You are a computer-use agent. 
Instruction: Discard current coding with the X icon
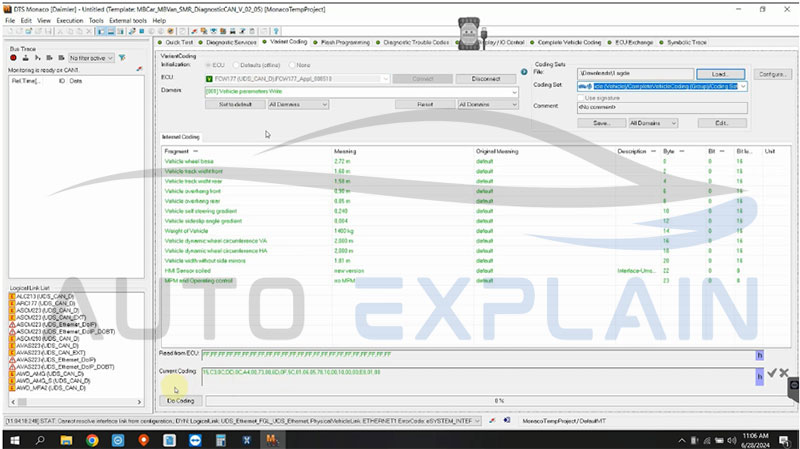(784, 373)
